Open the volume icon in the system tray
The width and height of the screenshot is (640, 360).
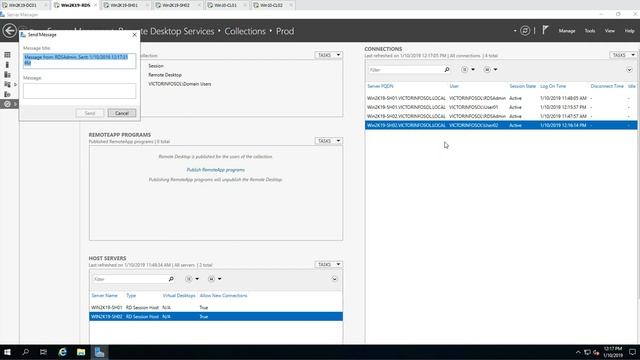coord(596,352)
